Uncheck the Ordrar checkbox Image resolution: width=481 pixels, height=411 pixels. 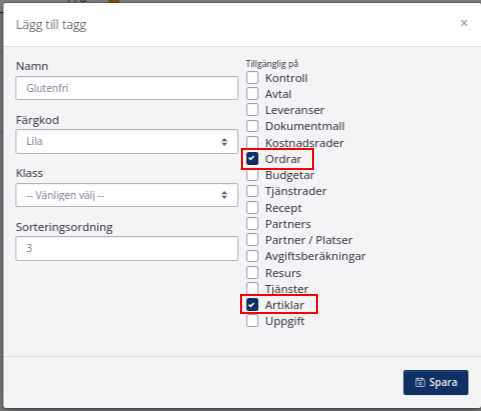[252, 159]
